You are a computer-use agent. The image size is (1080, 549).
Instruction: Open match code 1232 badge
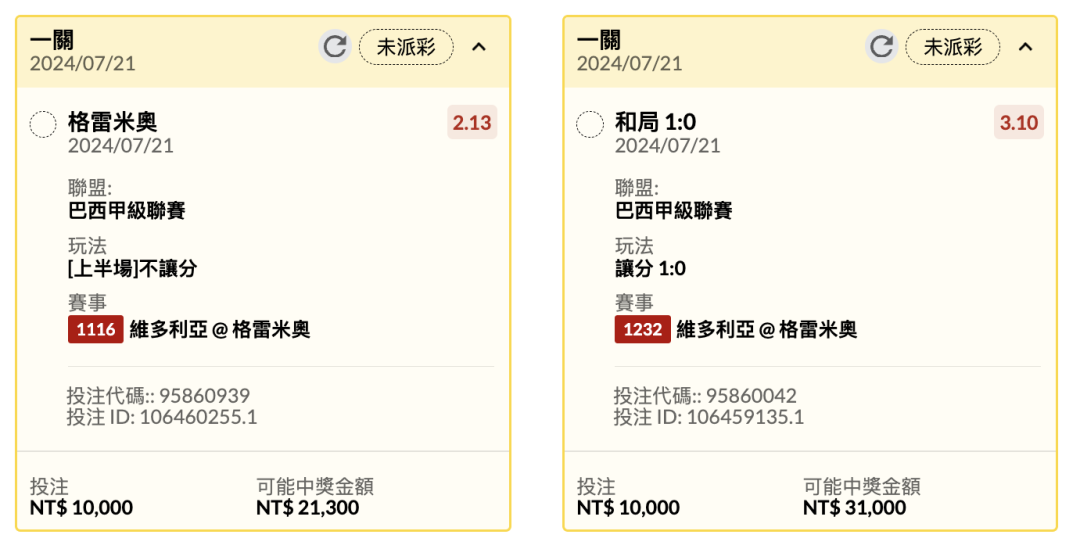click(x=642, y=329)
